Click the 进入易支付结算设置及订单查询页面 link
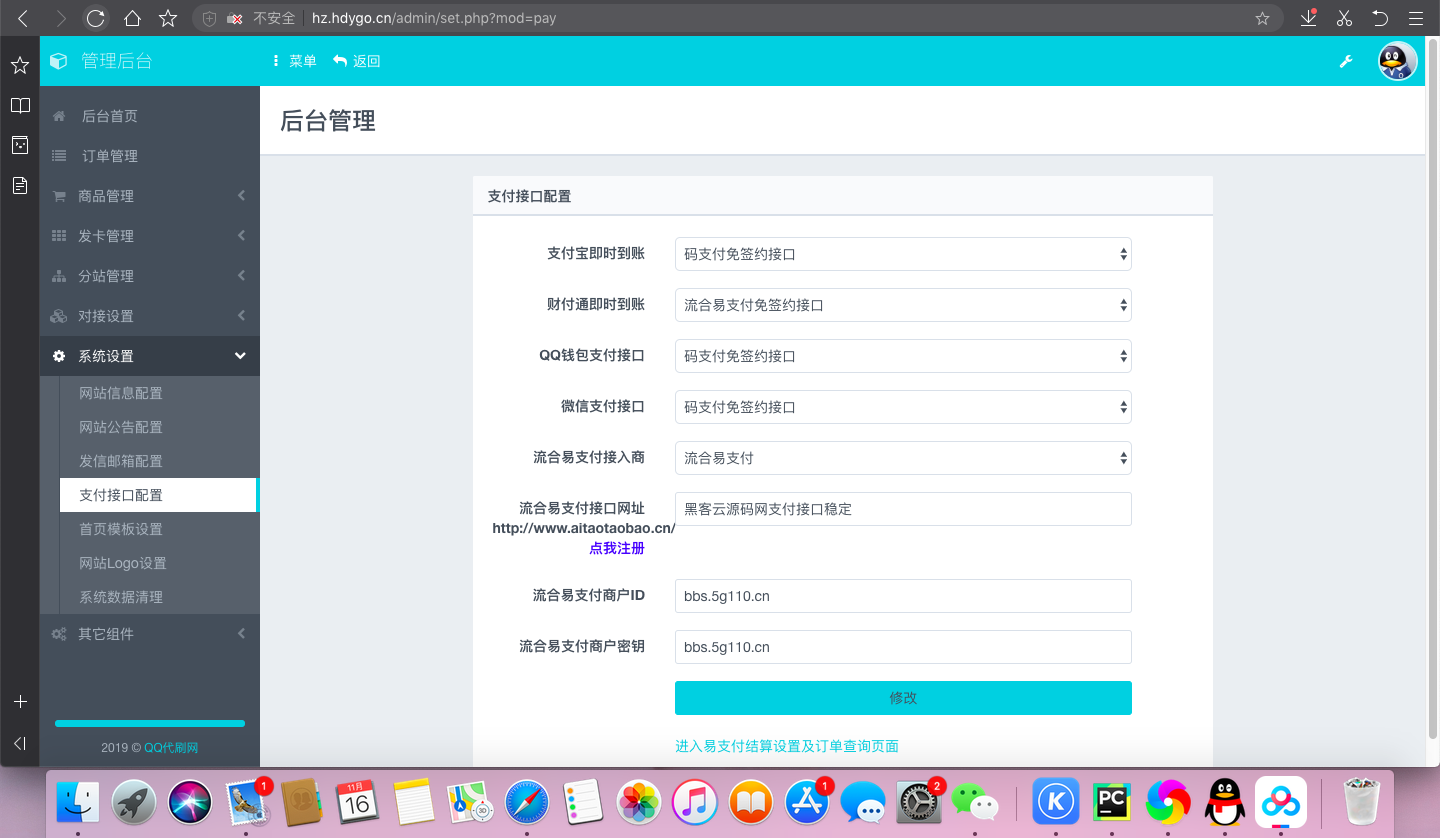 (x=787, y=746)
